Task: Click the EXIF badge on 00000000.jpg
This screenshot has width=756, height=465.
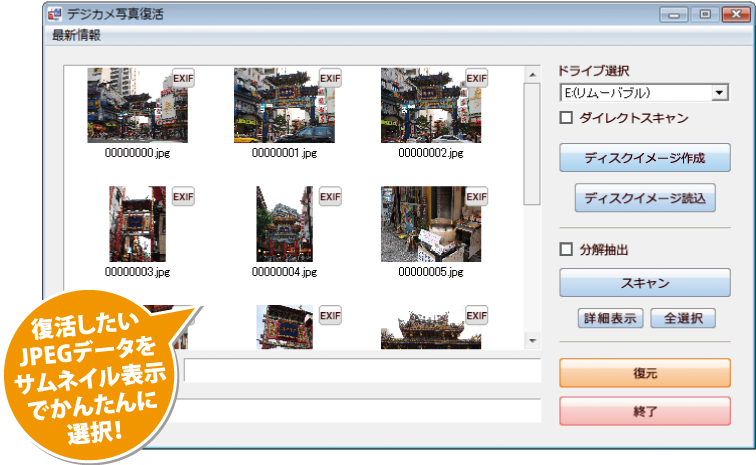Action: point(183,79)
